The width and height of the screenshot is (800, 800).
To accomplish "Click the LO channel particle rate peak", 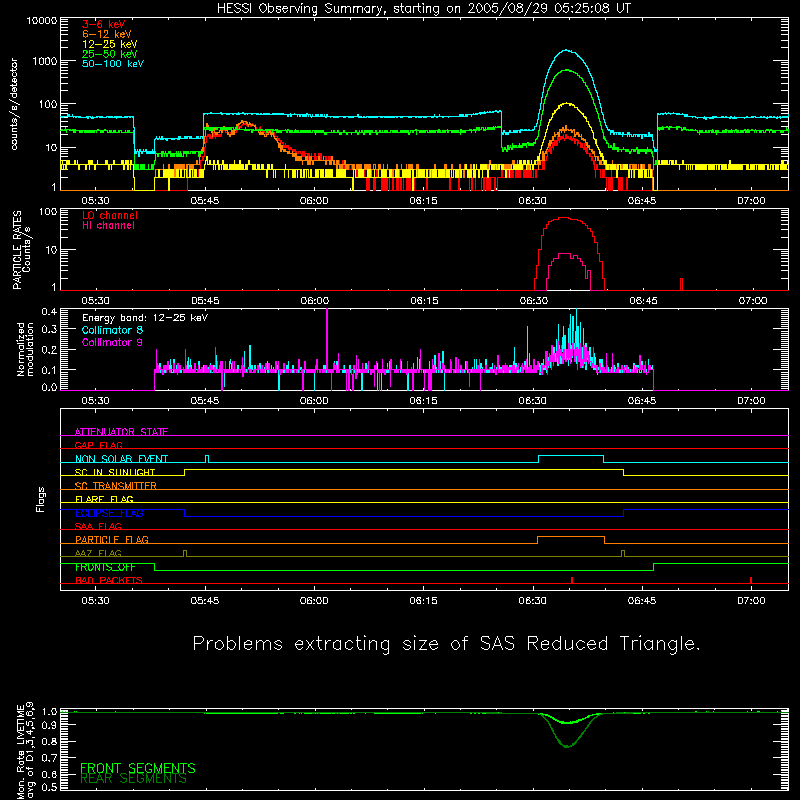I will (564, 218).
